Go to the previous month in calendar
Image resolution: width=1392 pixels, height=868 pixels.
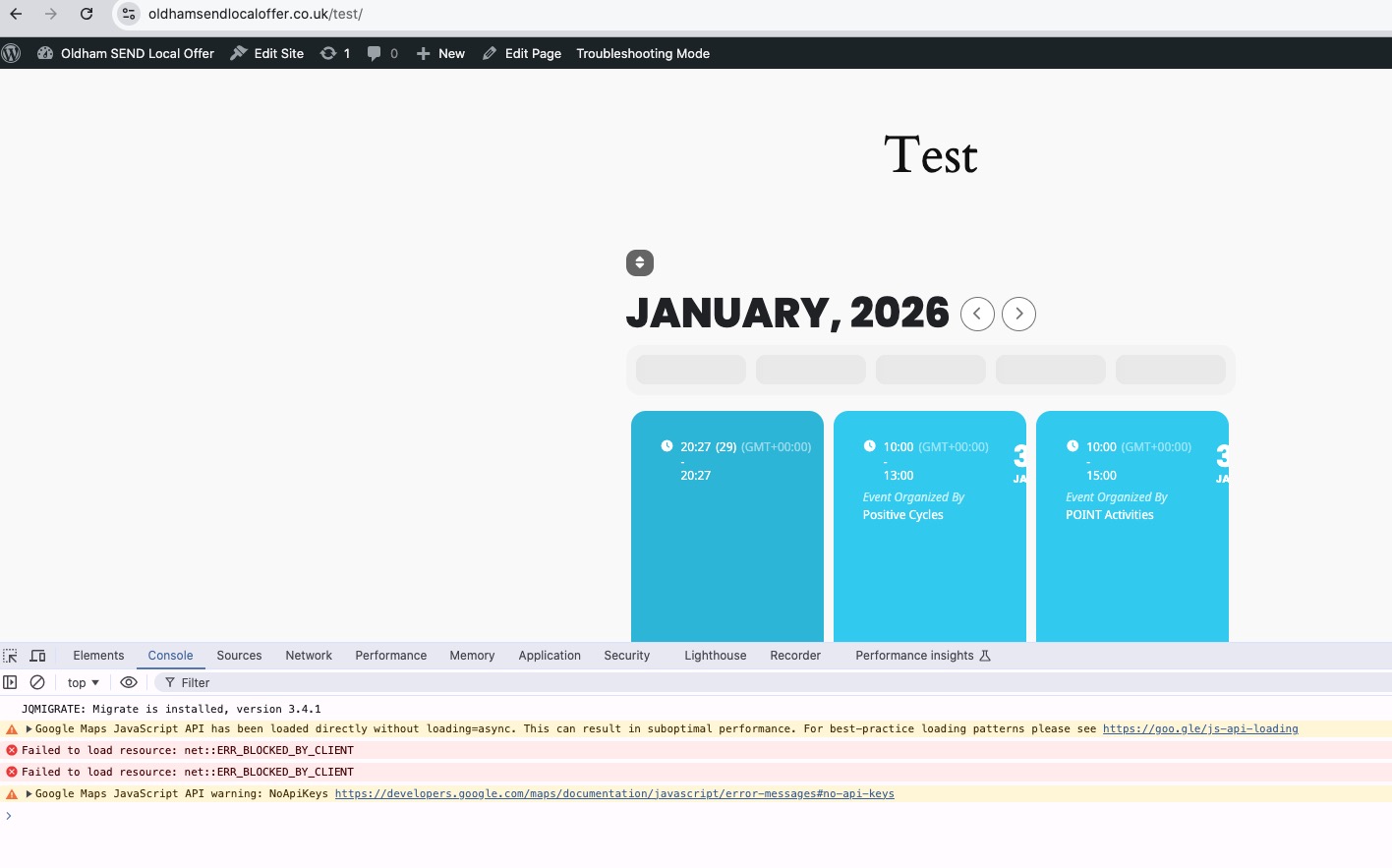pyautogui.click(x=977, y=314)
